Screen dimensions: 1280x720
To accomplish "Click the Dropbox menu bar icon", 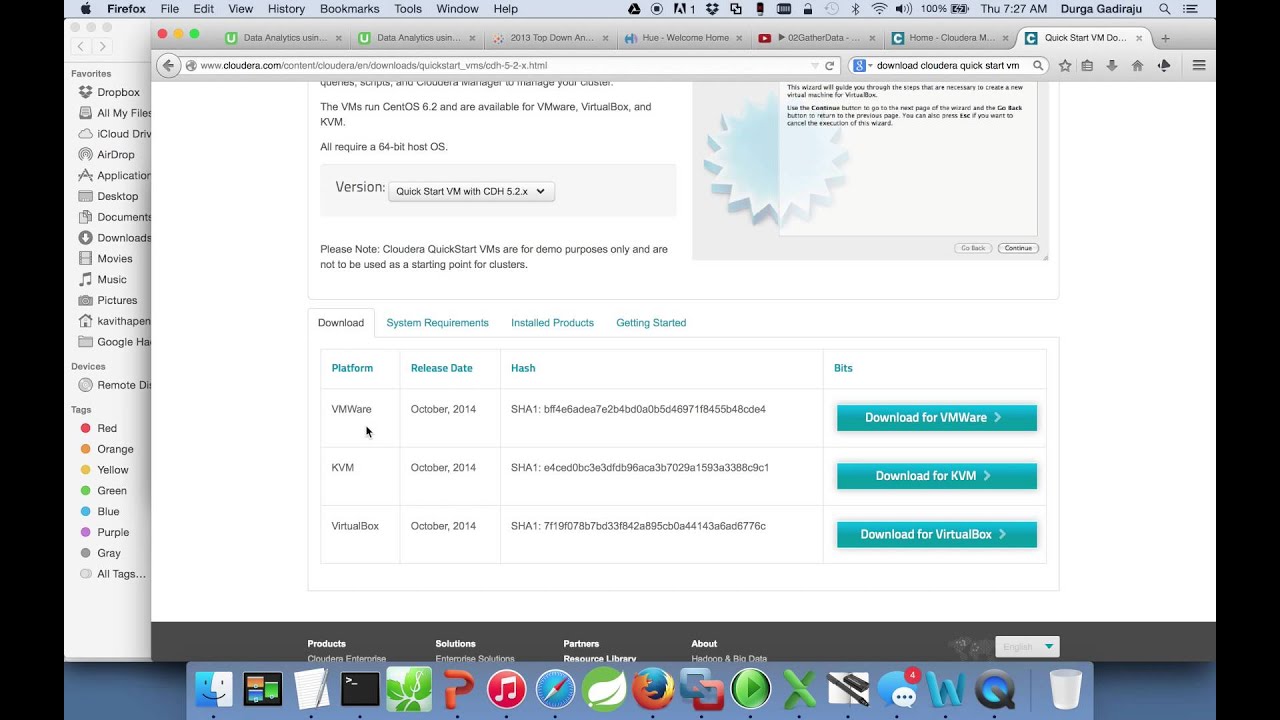I will [712, 9].
